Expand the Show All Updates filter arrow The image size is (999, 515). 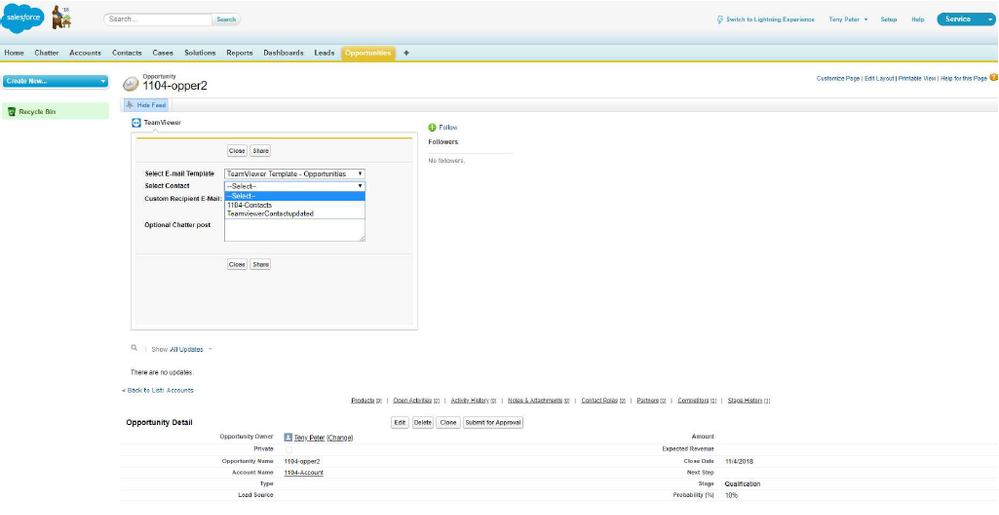[210, 349]
